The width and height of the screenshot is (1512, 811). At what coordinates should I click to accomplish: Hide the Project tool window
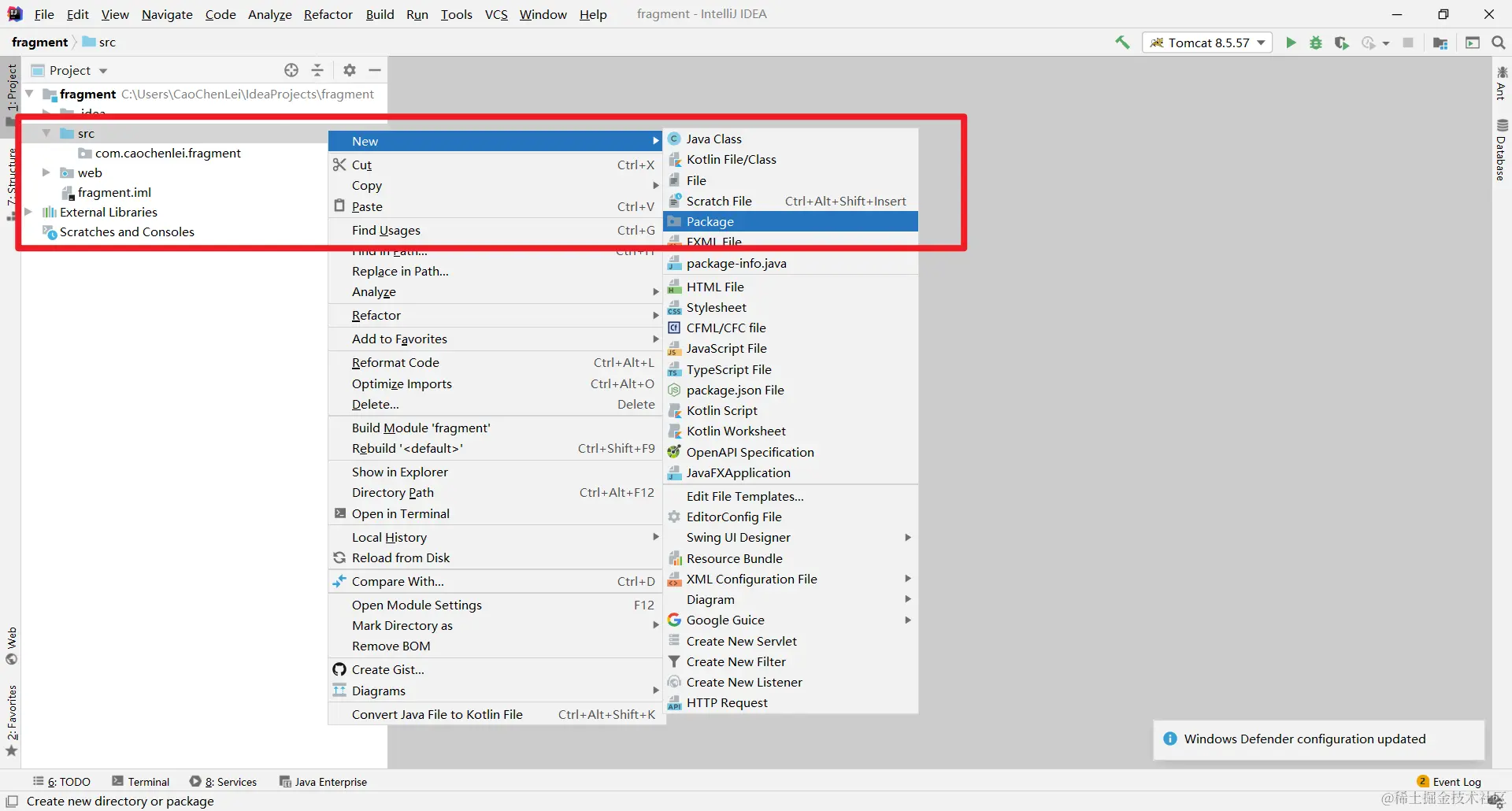click(375, 70)
